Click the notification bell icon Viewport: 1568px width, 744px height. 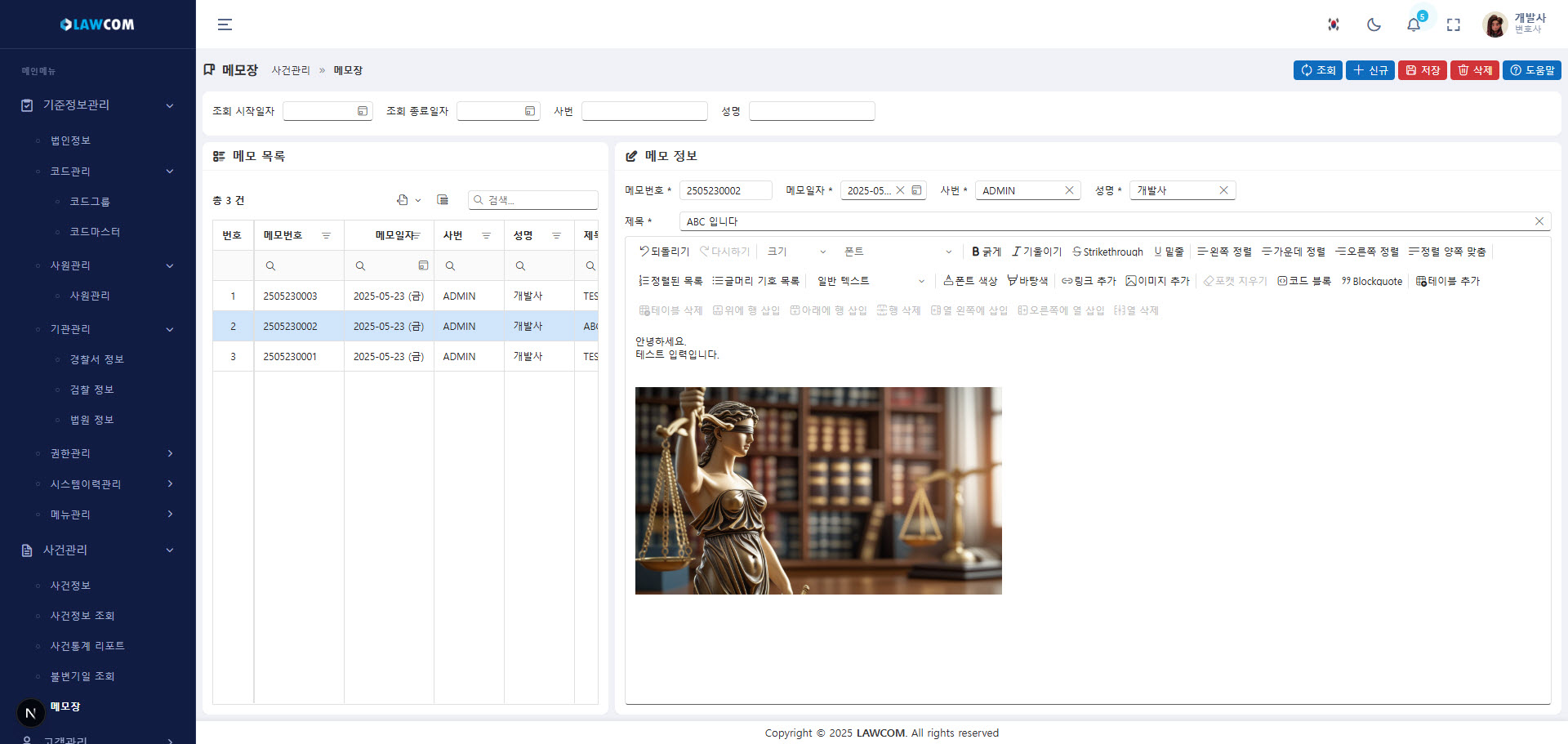click(x=1414, y=25)
